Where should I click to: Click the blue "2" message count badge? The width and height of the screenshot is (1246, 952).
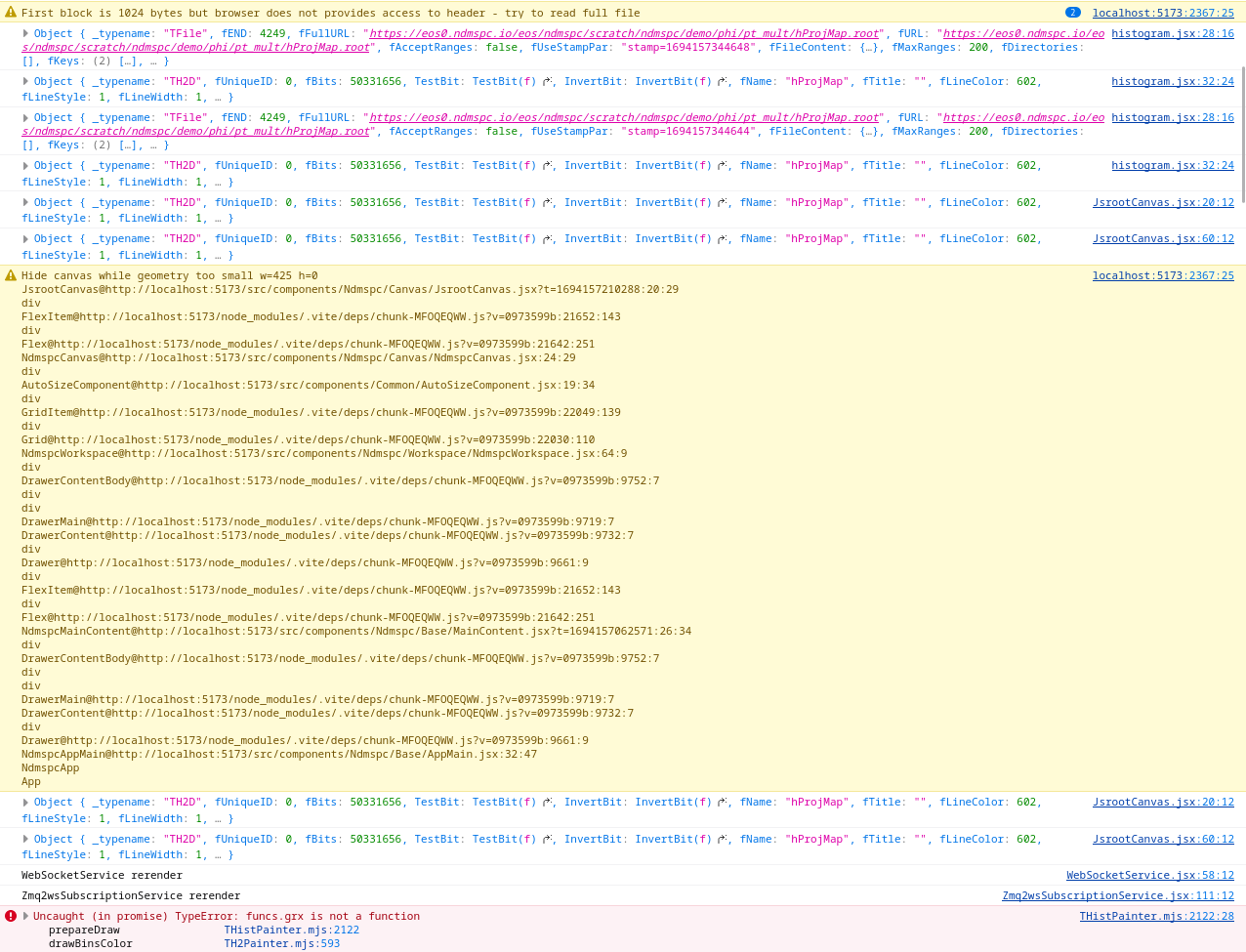tap(1074, 13)
